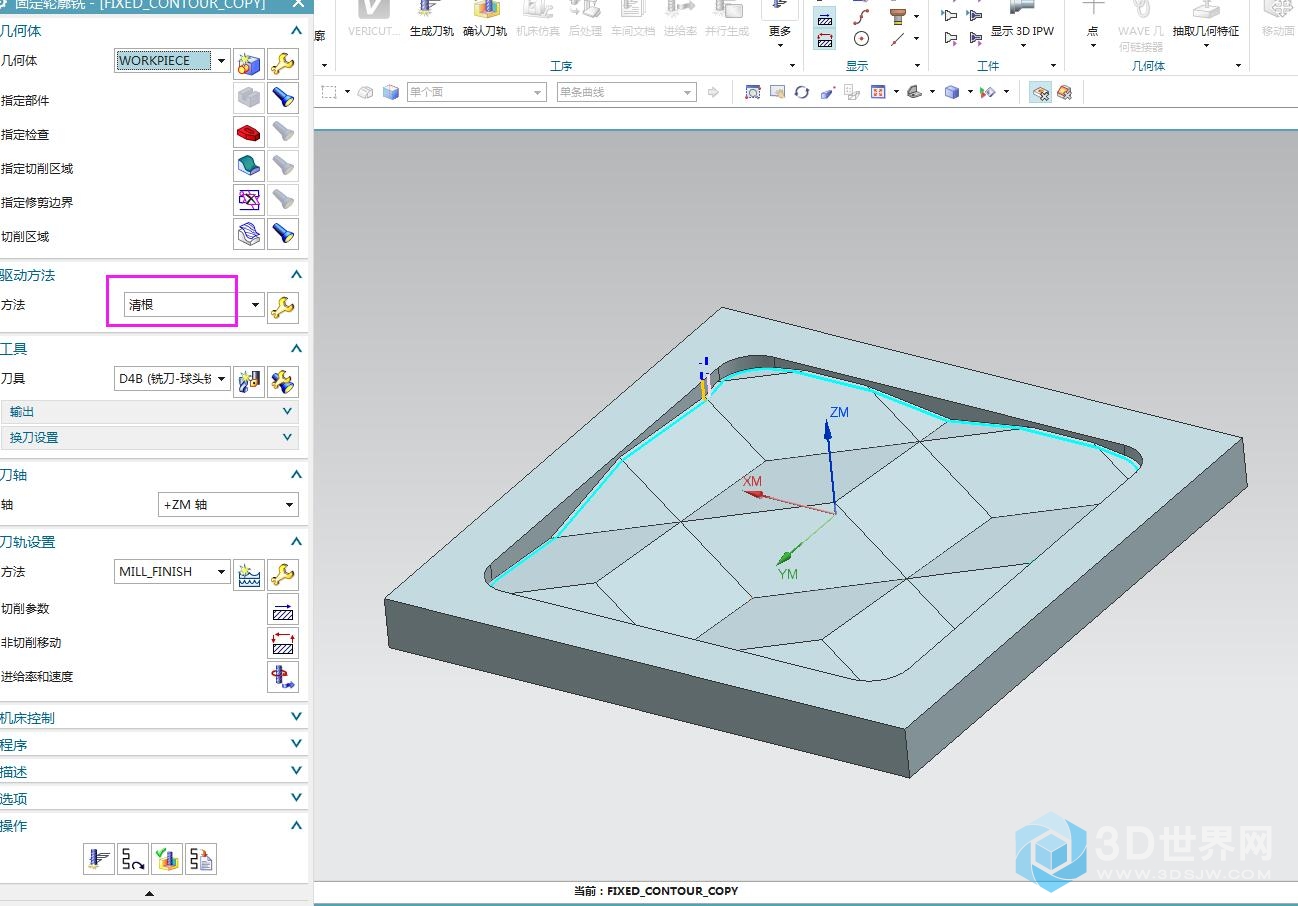Collapse the 驱动方法 section
1298x906 pixels.
(x=296, y=274)
